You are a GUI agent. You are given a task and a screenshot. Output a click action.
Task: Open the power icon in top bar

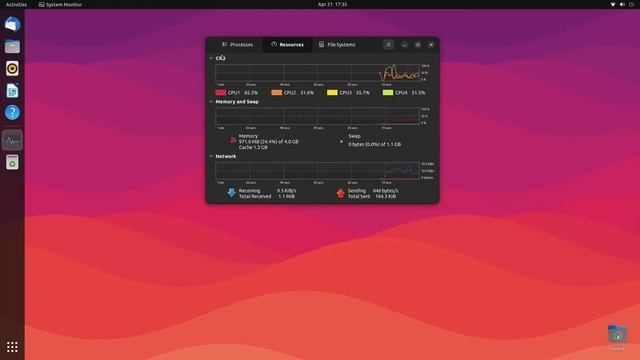tap(631, 4)
